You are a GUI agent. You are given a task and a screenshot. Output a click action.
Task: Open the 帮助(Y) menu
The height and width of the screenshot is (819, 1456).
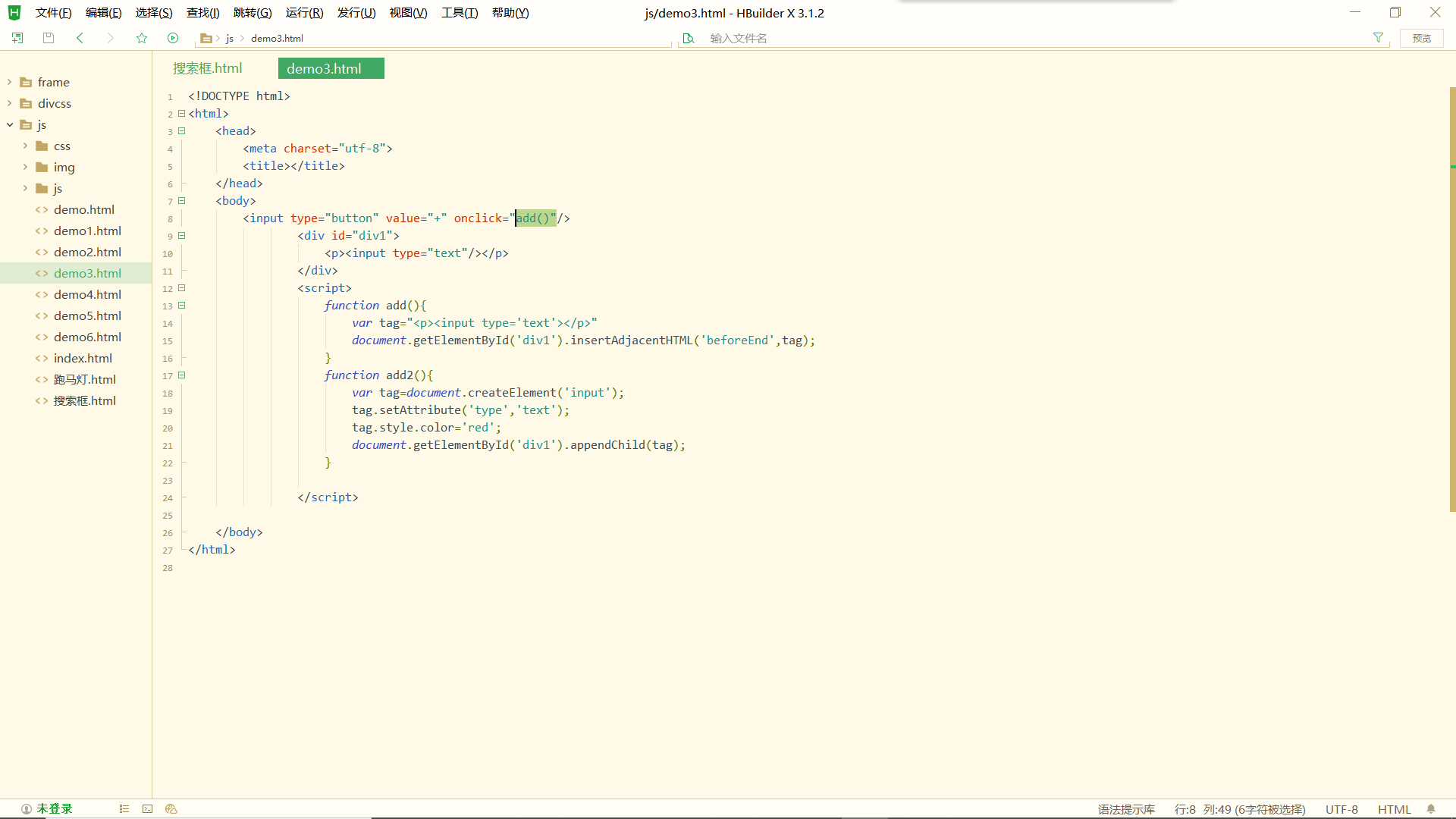(x=510, y=13)
